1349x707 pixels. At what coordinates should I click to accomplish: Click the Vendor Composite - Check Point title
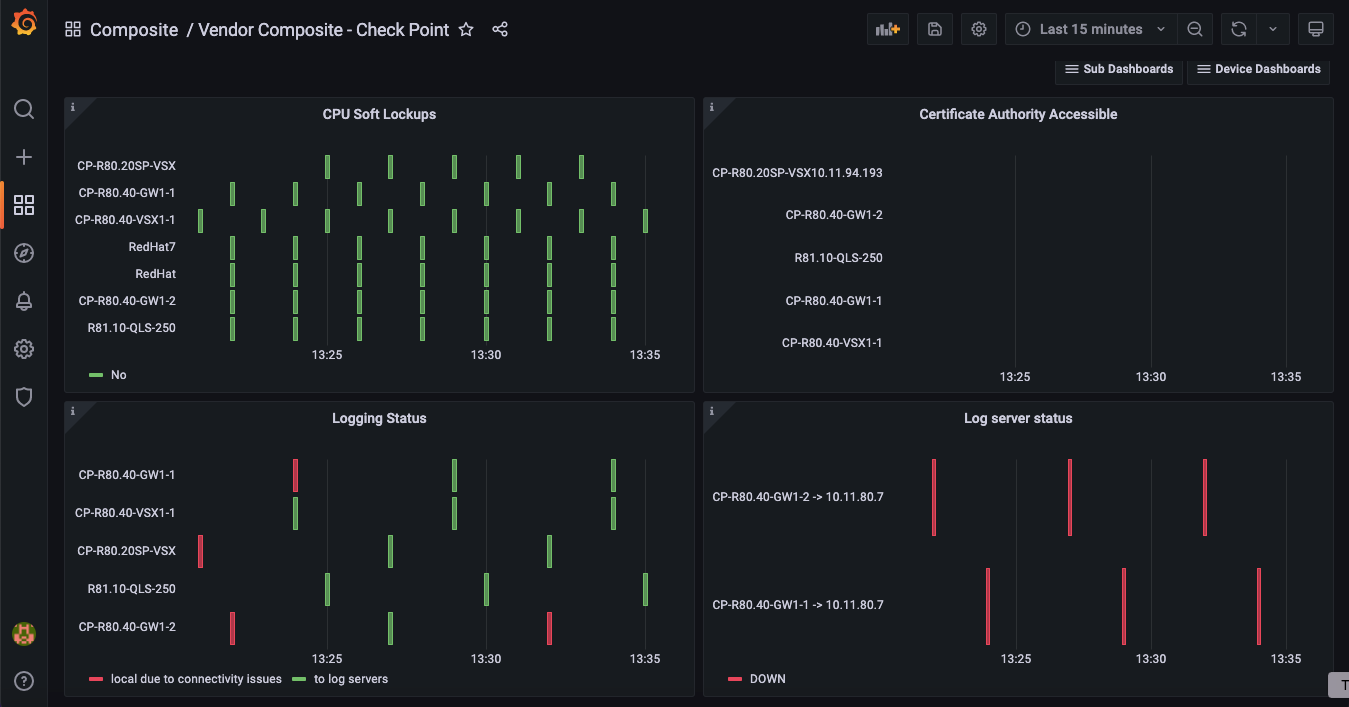tap(323, 29)
